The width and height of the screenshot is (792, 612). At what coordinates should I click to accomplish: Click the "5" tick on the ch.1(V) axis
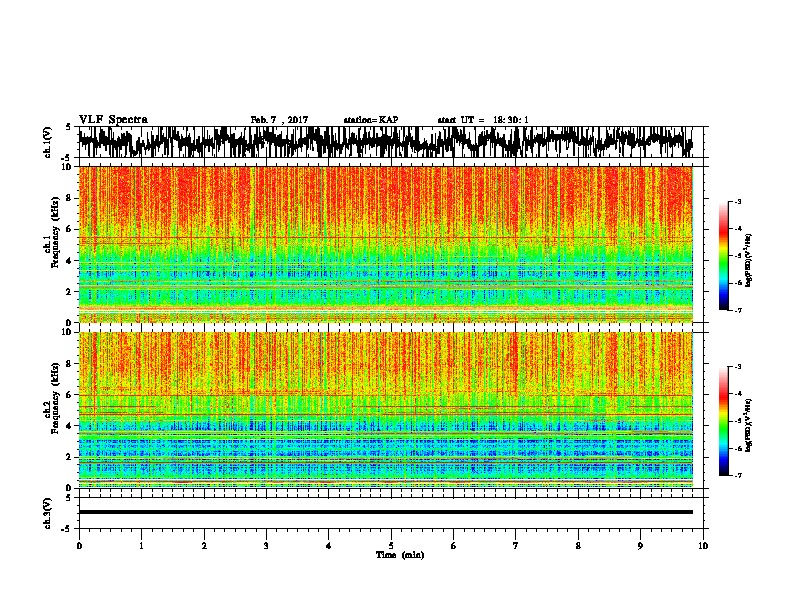click(x=69, y=127)
